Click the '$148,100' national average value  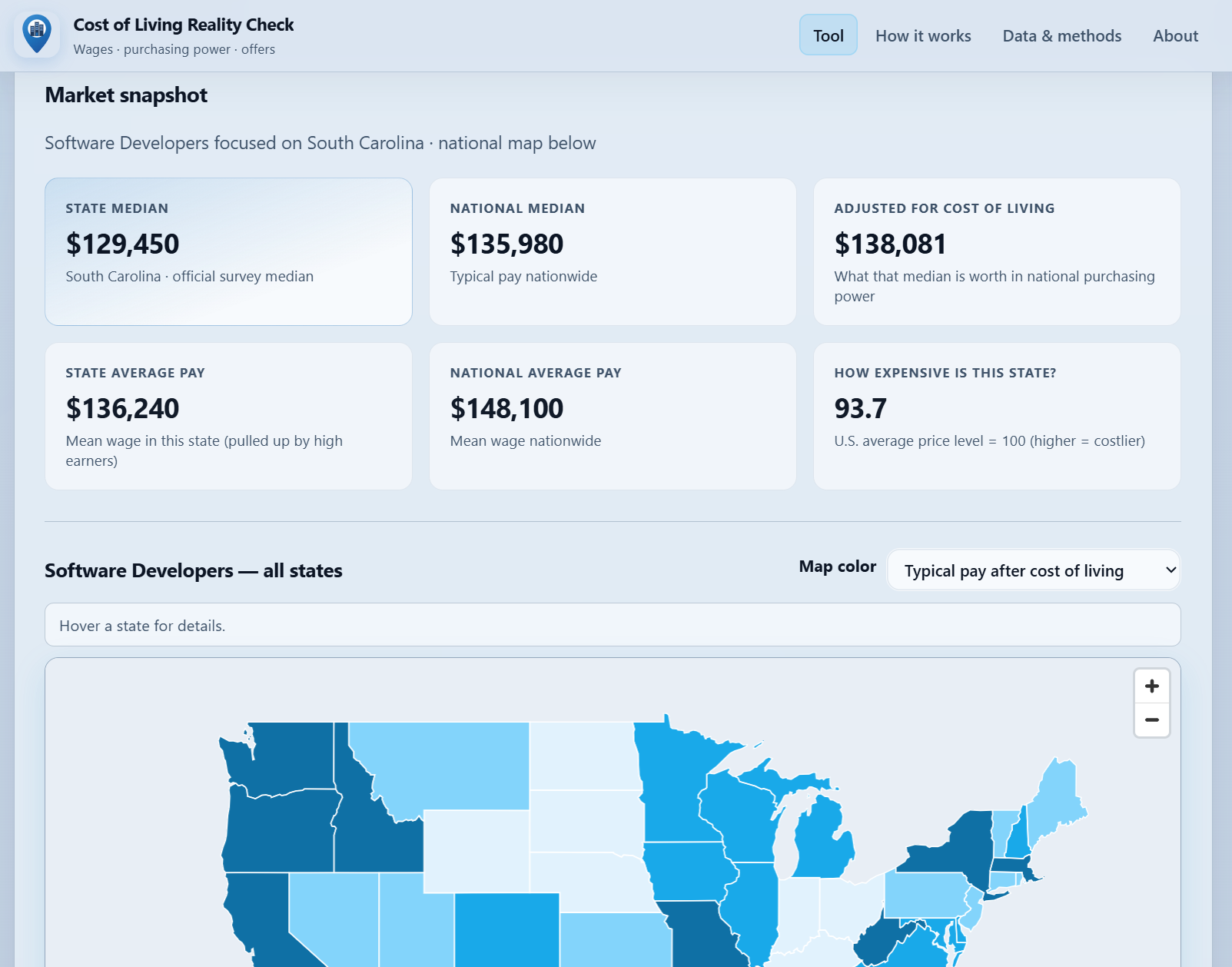506,408
